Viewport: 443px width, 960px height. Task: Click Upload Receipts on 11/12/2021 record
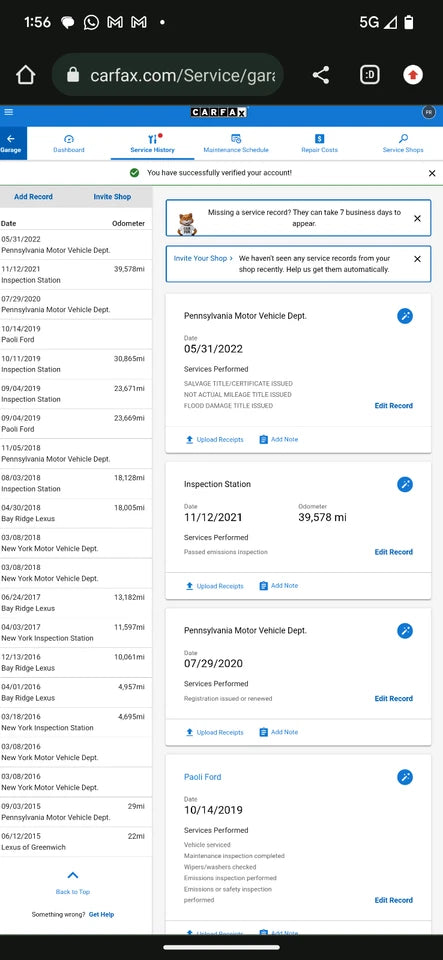tap(214, 586)
